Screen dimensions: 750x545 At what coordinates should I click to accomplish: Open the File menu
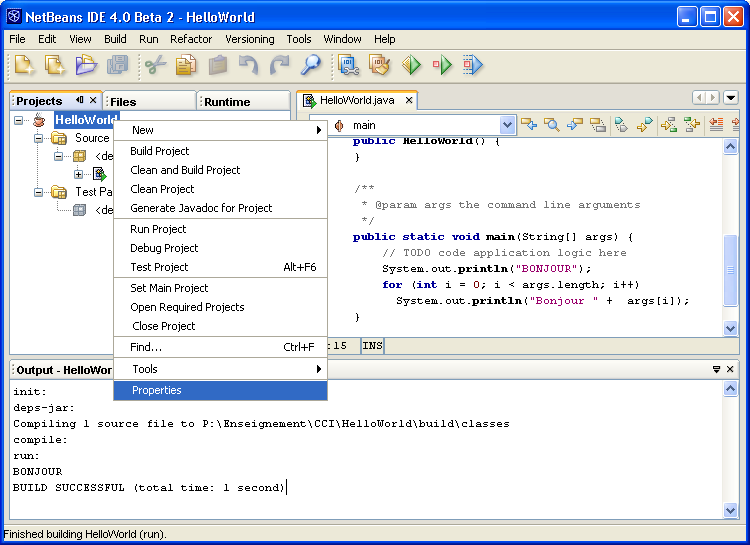coord(17,39)
